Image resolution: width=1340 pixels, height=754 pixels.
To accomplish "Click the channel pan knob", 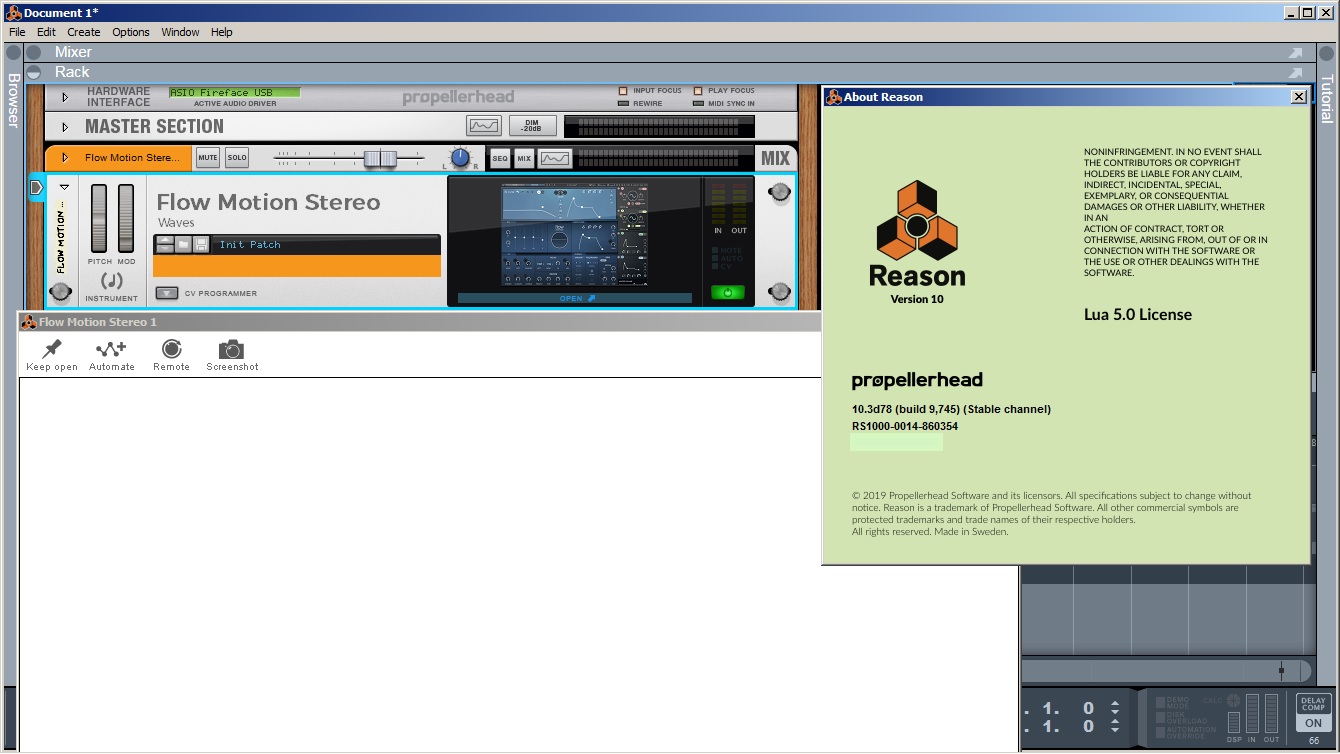I will pos(460,157).
